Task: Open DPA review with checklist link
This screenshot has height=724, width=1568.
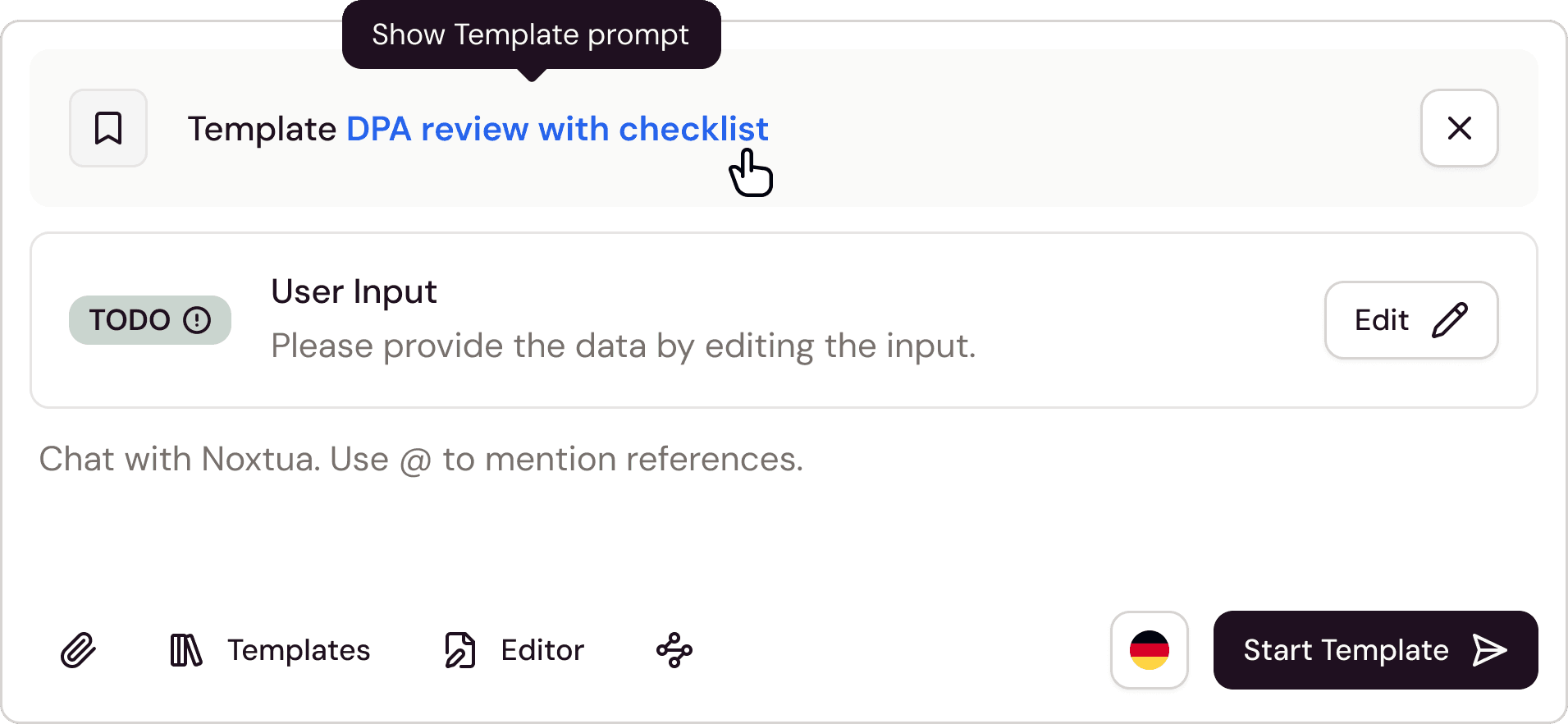Action: [x=557, y=129]
